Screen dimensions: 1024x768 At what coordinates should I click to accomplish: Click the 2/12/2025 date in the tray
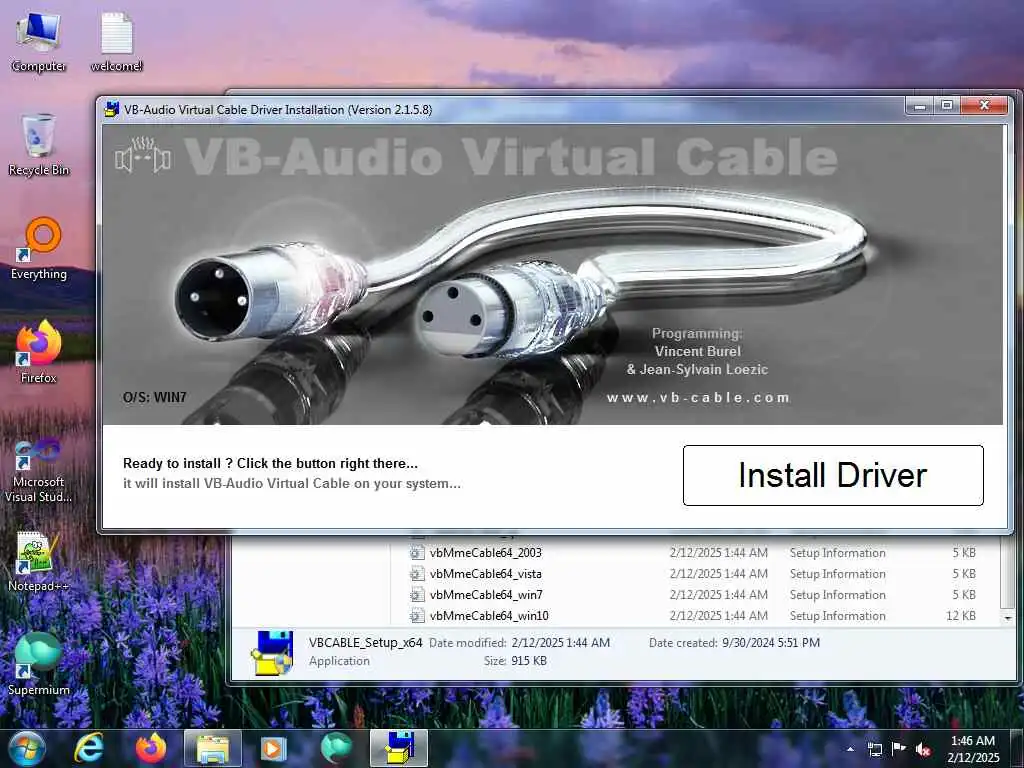(973, 758)
